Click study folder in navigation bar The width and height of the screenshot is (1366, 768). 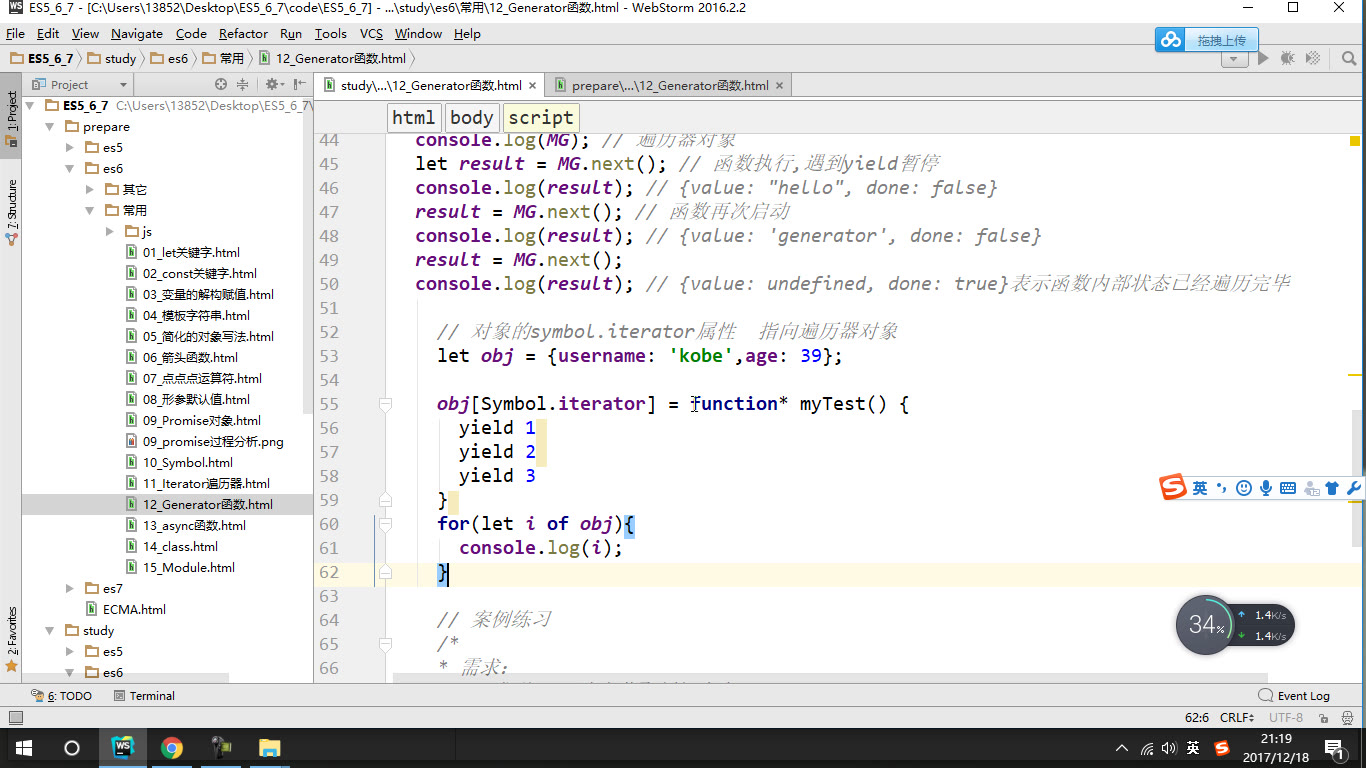click(111, 59)
